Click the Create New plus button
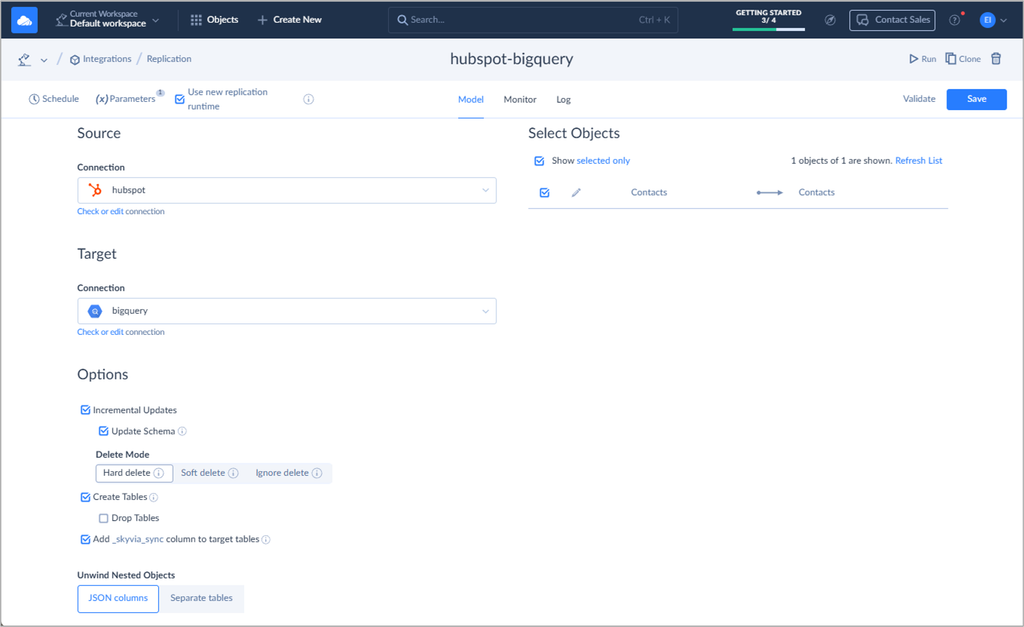The image size is (1024, 627). tap(289, 20)
